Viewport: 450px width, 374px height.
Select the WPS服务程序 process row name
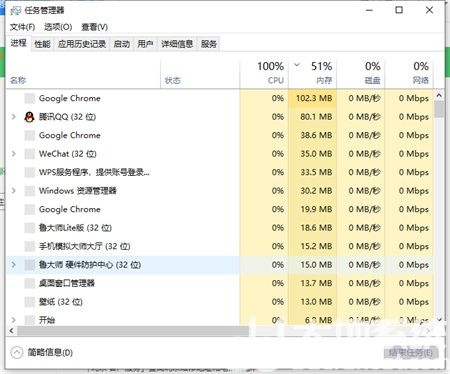pos(94,172)
